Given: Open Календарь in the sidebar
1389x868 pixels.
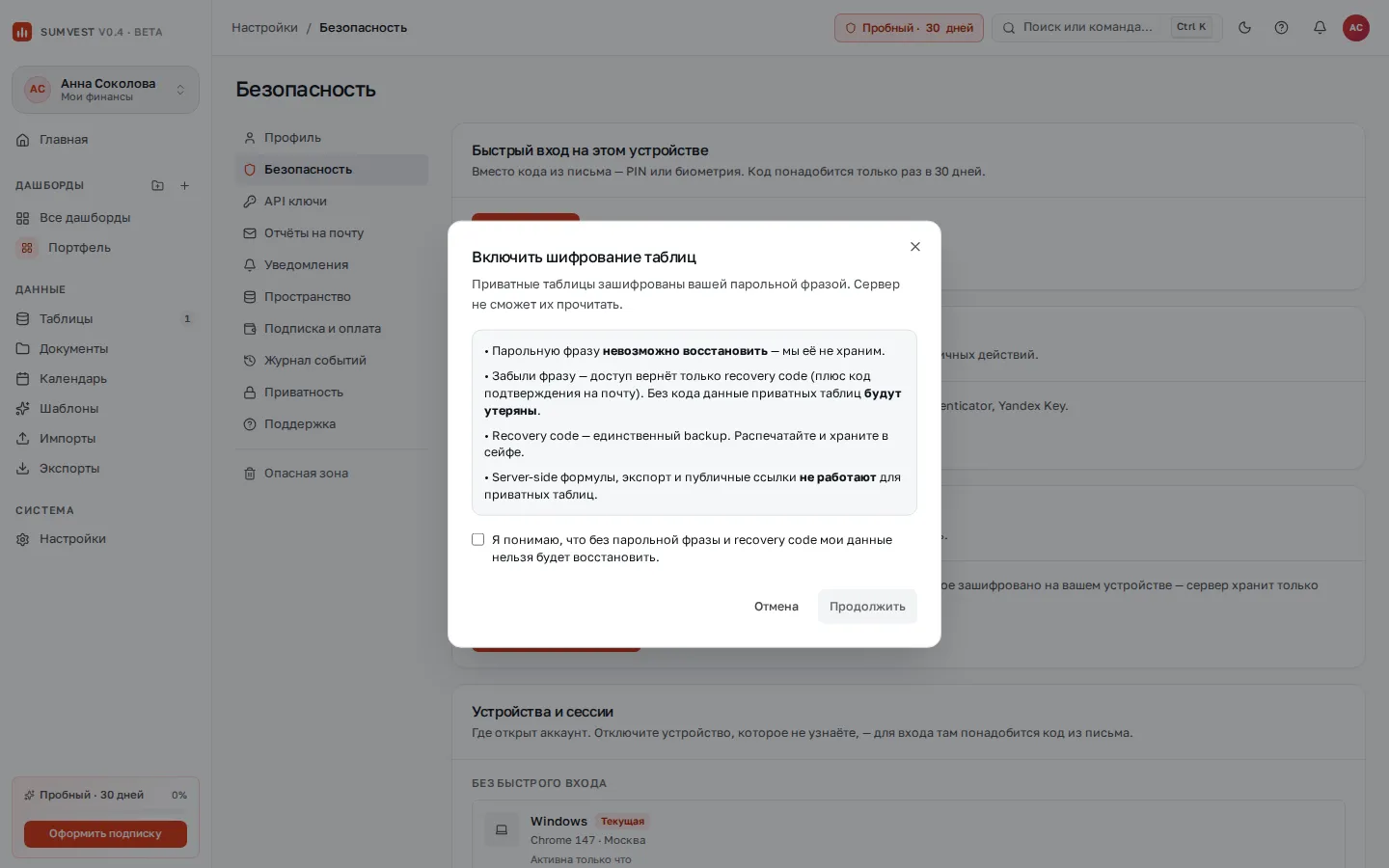Looking at the screenshot, I should pos(105,379).
